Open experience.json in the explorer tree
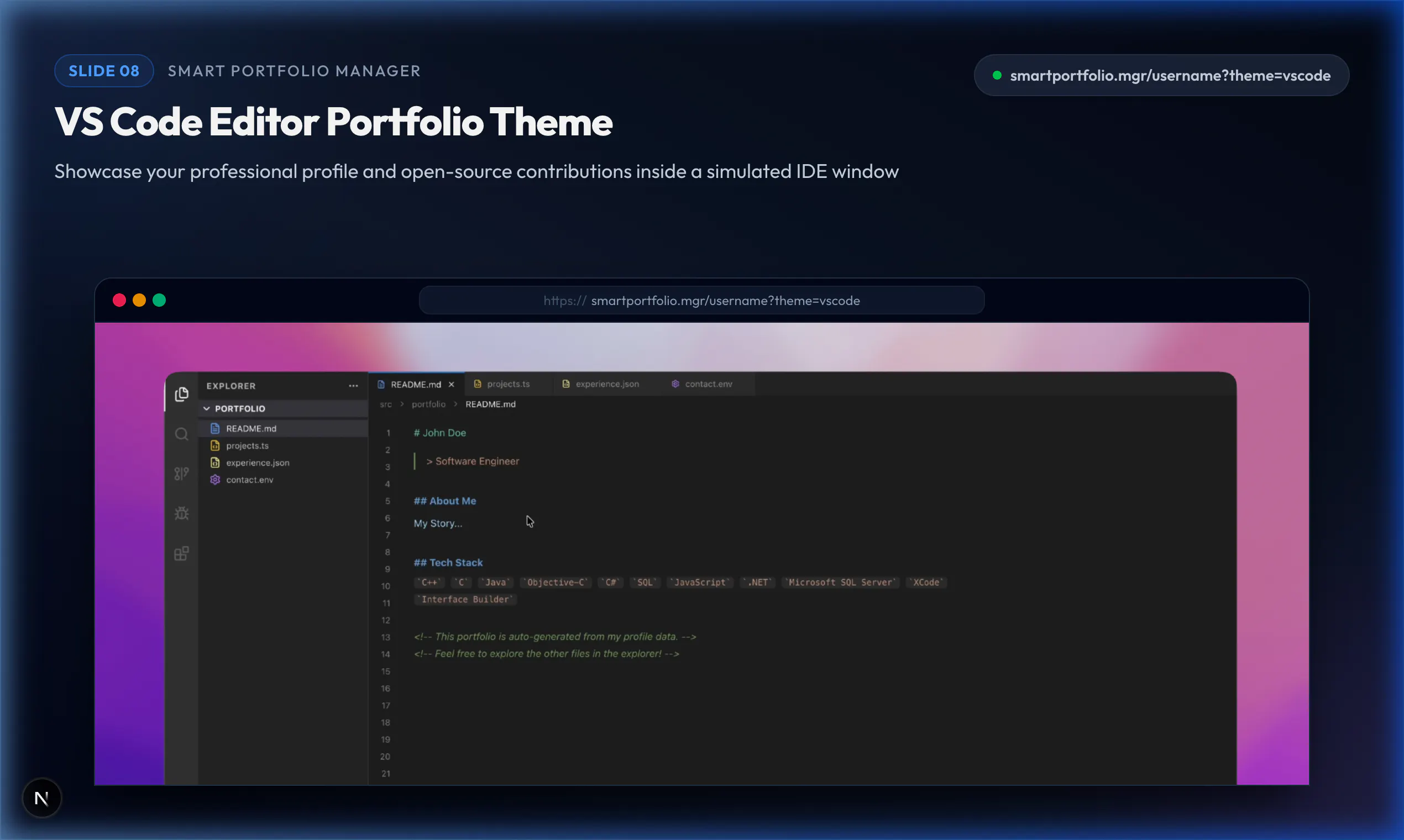 pyautogui.click(x=283, y=463)
